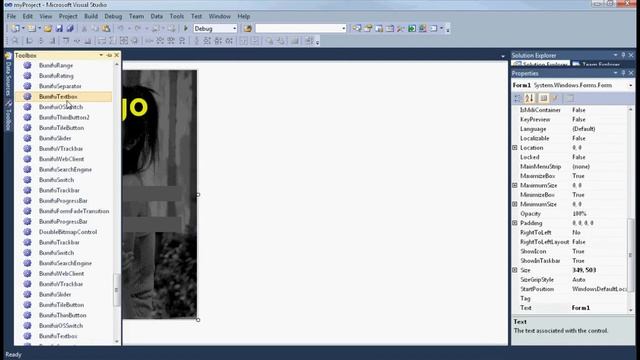Image resolution: width=640 pixels, height=360 pixels.
Task: Click the Make Same Size layout icon
Action: (124, 41)
